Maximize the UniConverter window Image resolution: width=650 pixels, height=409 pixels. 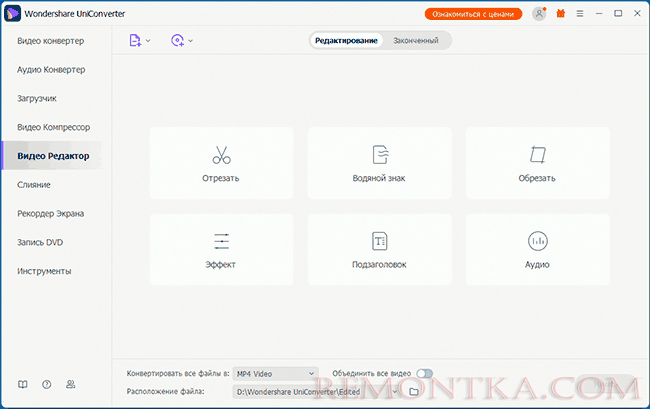[618, 14]
